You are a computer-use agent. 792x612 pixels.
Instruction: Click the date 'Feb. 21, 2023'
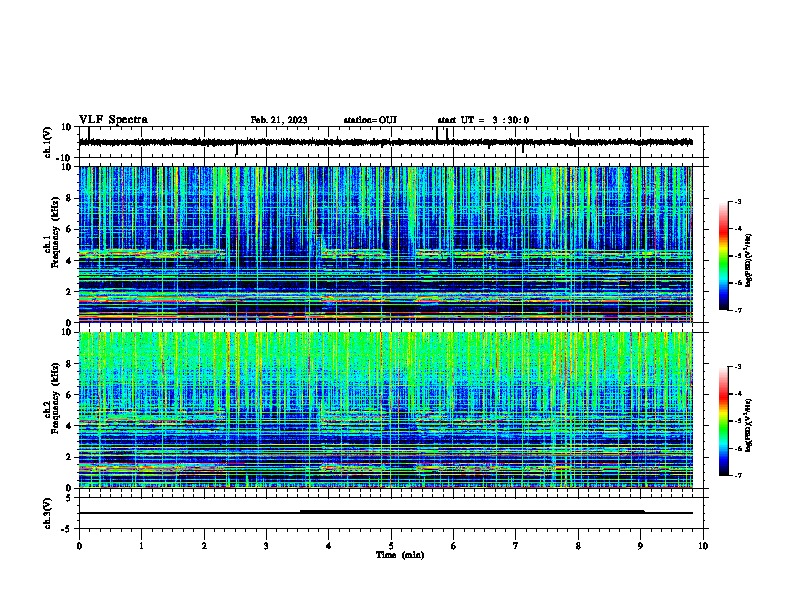click(279, 120)
